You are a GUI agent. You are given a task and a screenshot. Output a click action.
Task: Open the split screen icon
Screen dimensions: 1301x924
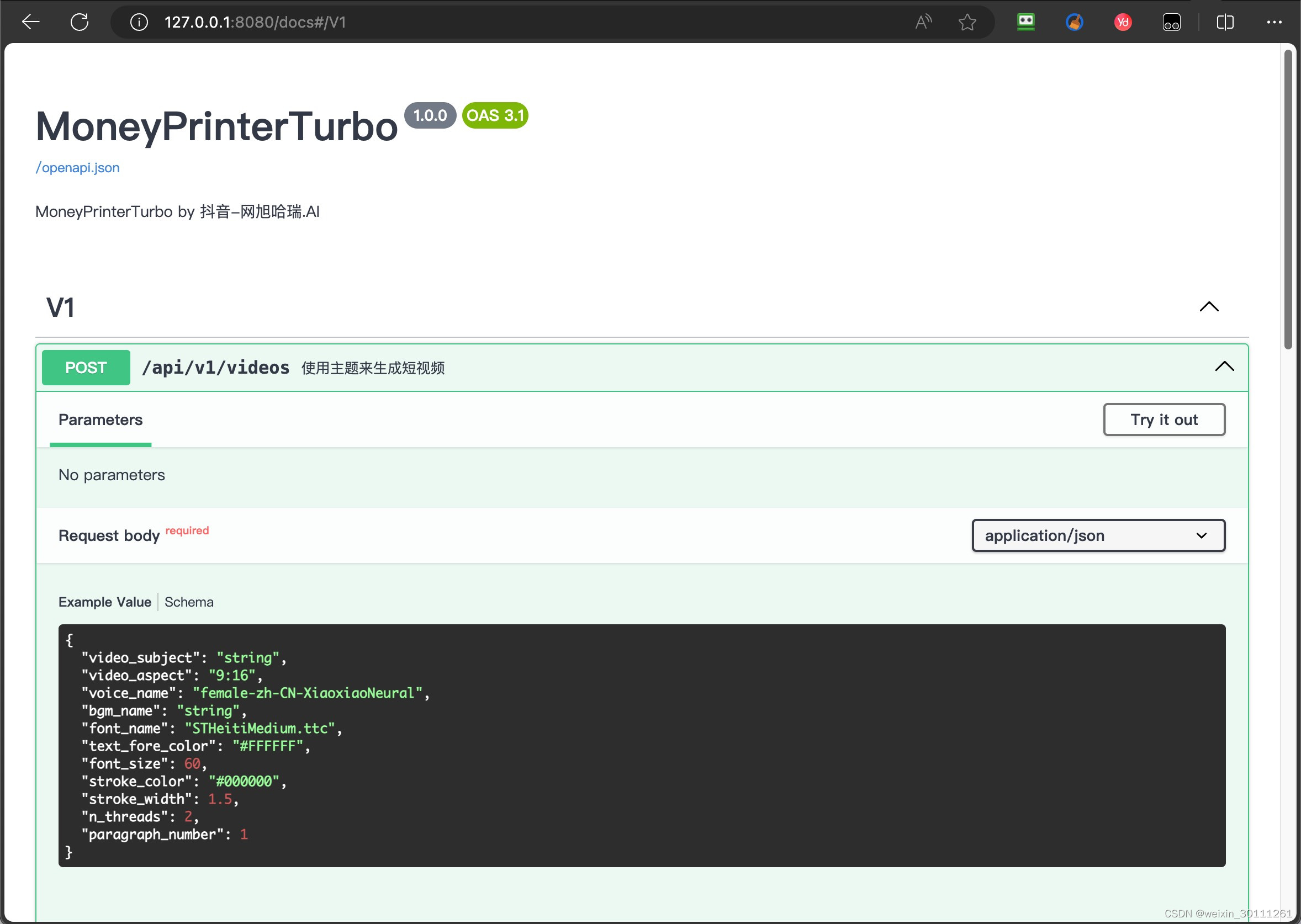tap(1225, 22)
